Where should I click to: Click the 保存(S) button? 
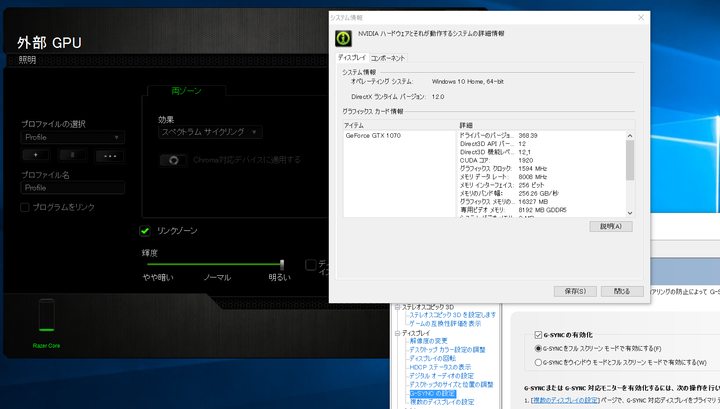[575, 291]
